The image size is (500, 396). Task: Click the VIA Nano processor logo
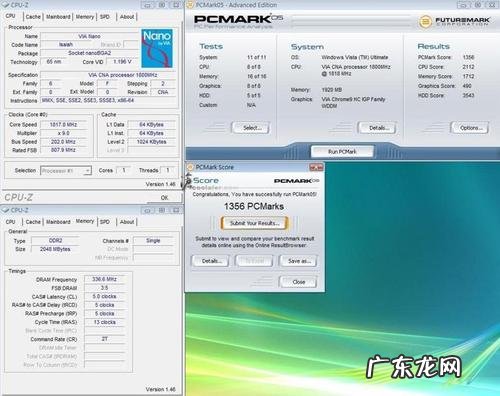157,49
